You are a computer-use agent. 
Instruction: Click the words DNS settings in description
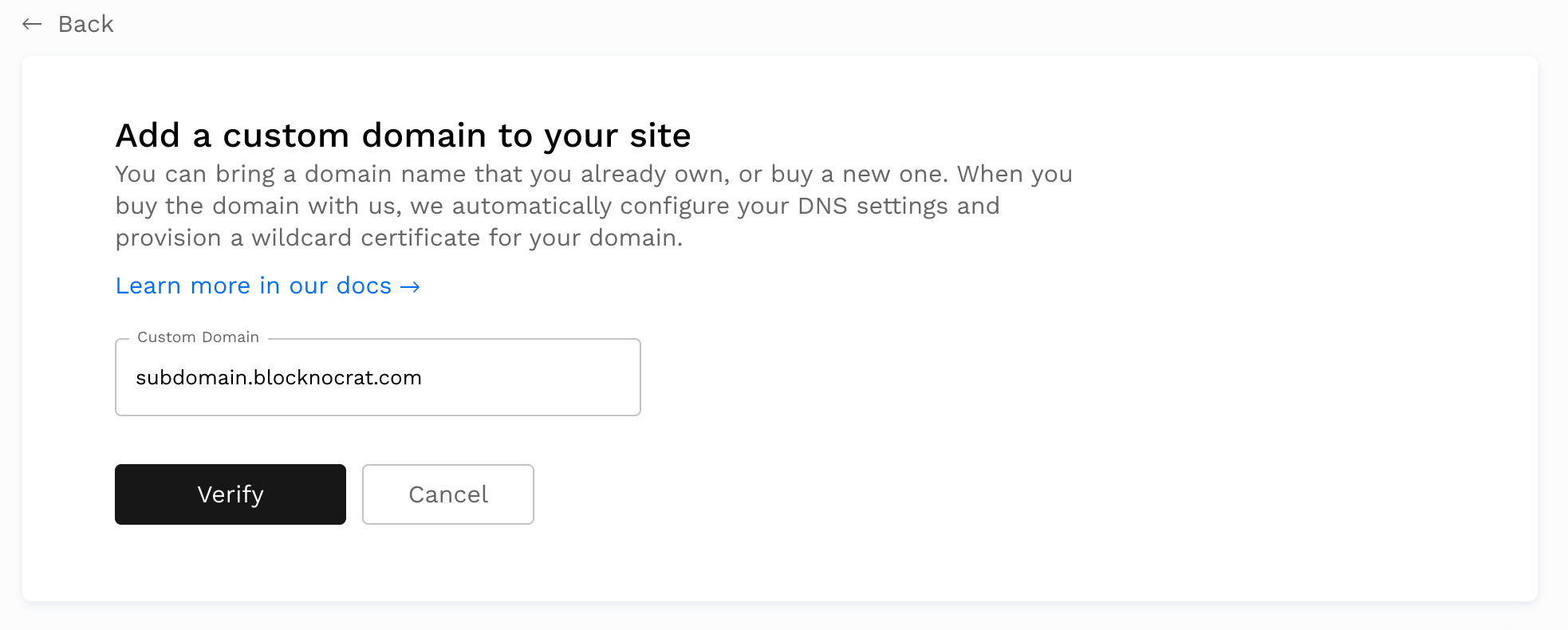click(873, 206)
